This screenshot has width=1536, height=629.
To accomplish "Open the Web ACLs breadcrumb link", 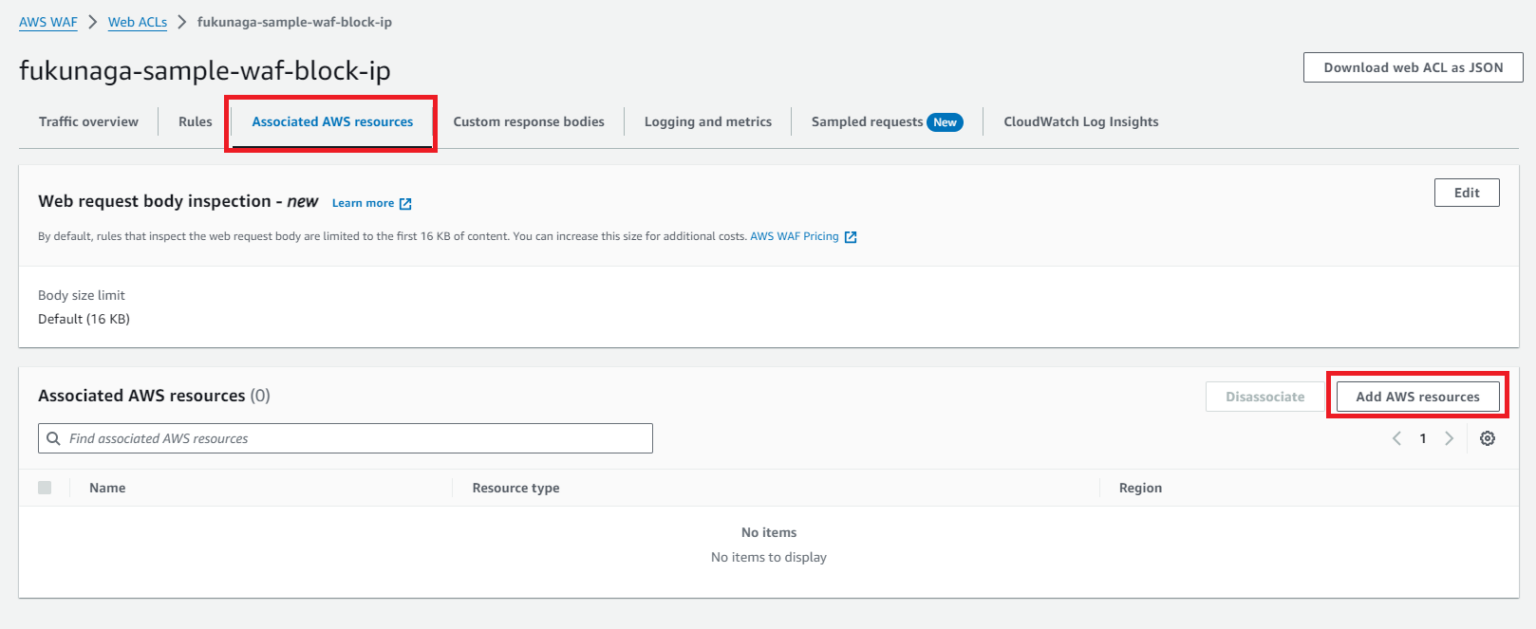I will (137, 20).
